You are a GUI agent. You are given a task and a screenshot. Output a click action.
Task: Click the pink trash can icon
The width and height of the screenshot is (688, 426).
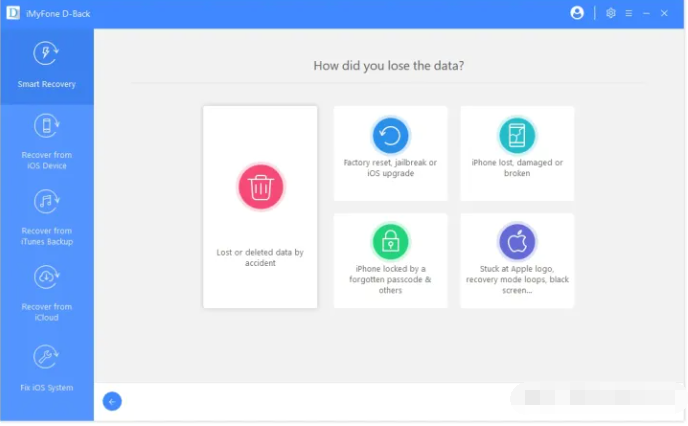(261, 187)
